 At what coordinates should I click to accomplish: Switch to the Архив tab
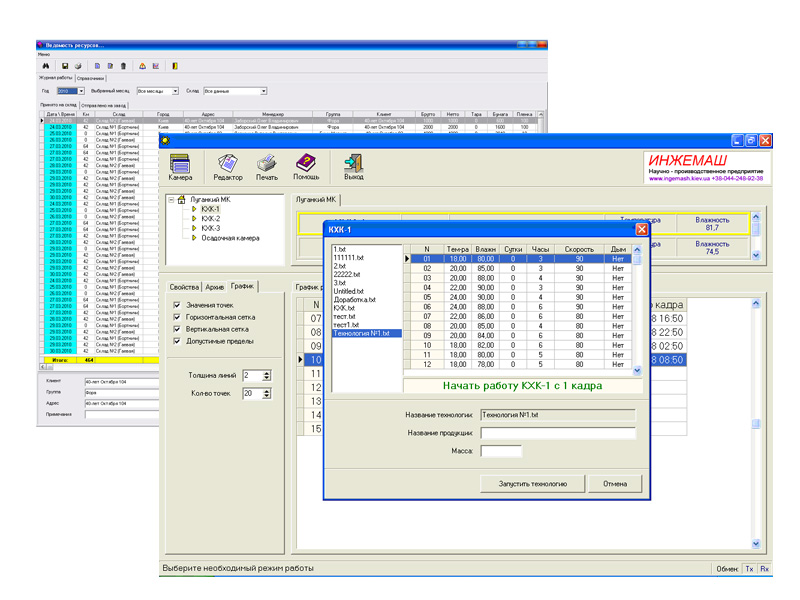click(x=215, y=287)
